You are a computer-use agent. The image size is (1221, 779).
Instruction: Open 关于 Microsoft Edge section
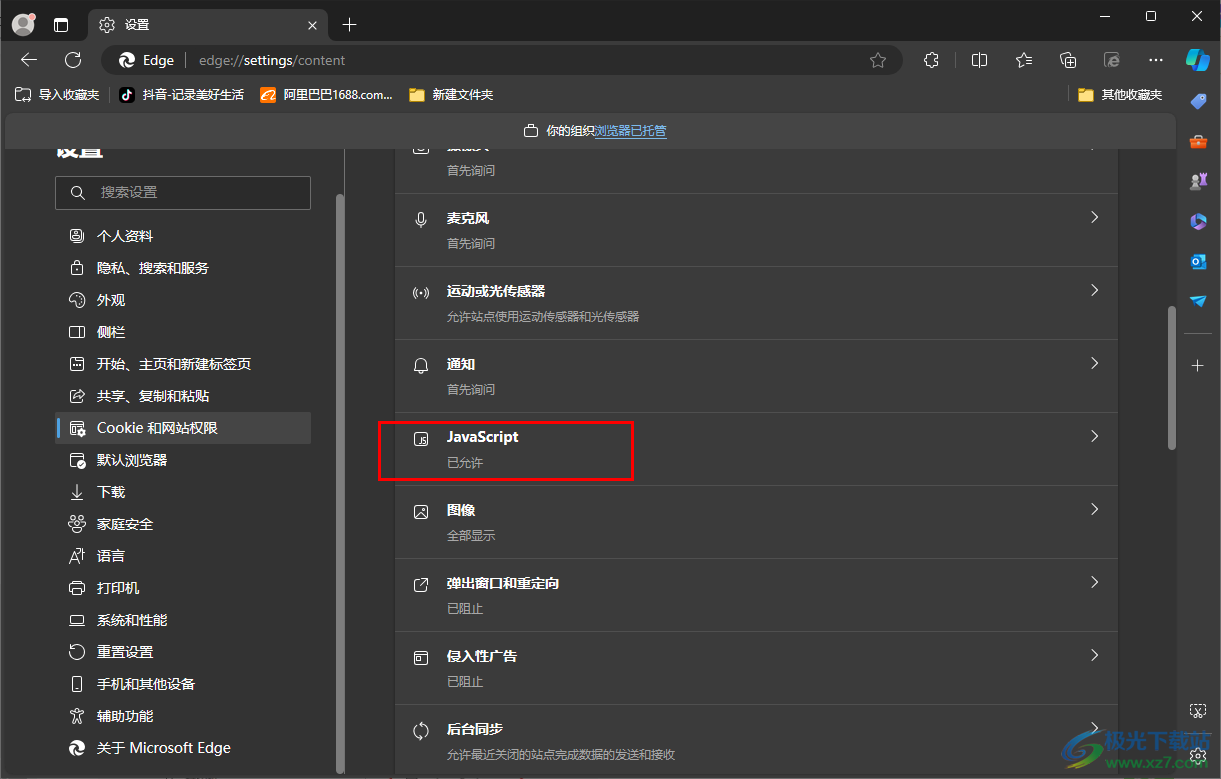183,748
